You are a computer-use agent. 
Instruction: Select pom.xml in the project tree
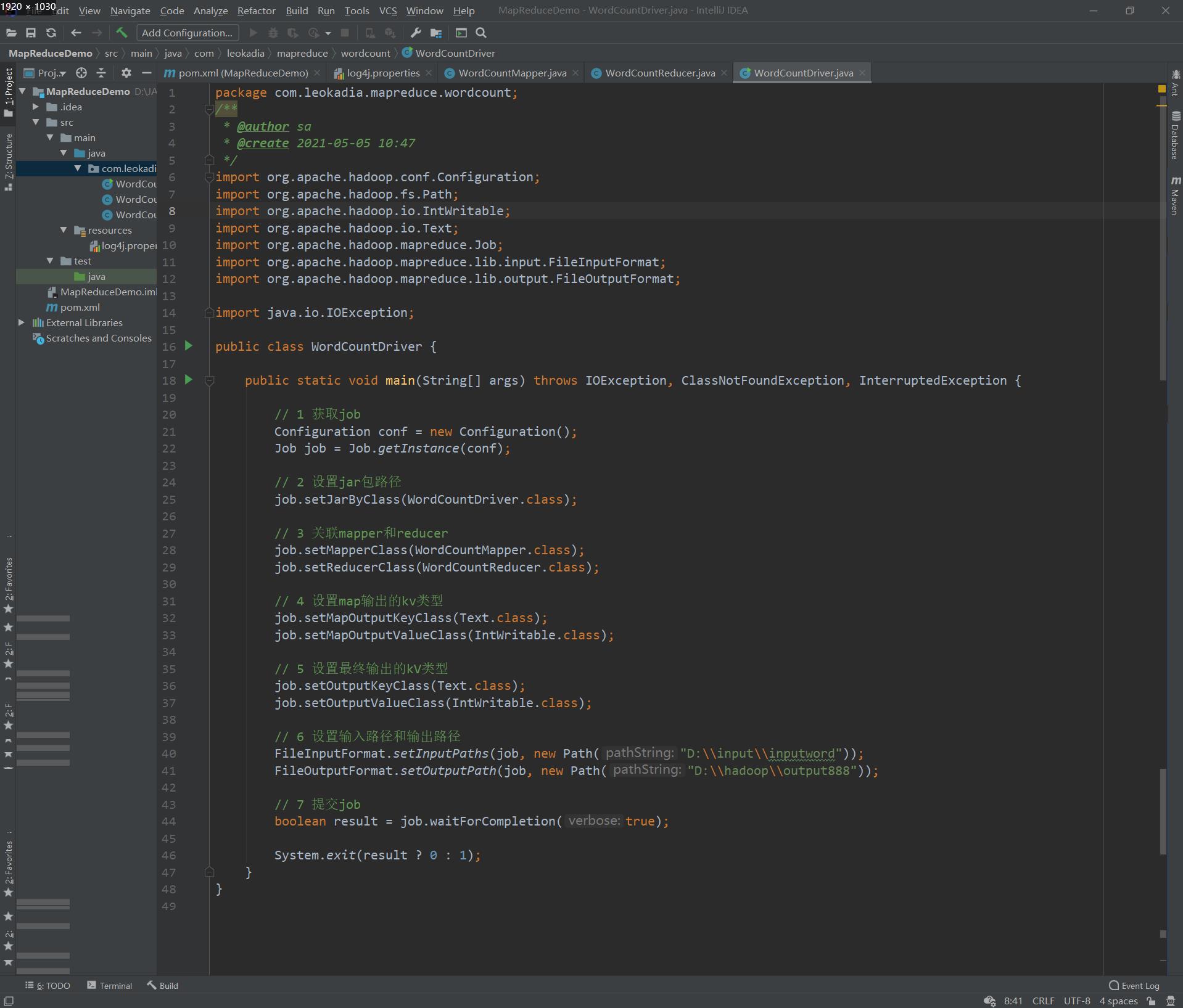click(80, 307)
